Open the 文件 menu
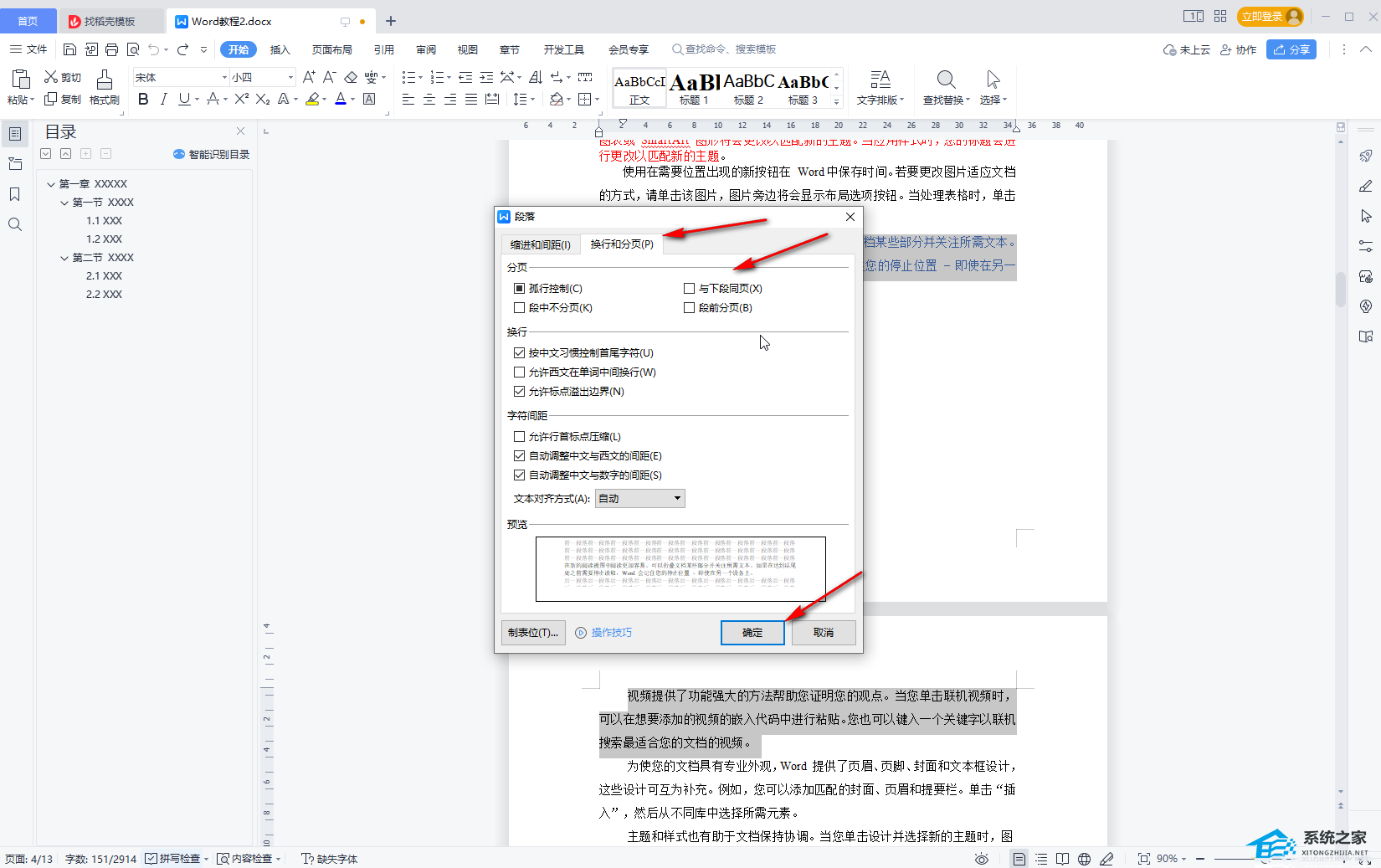The image size is (1381, 868). (x=28, y=49)
